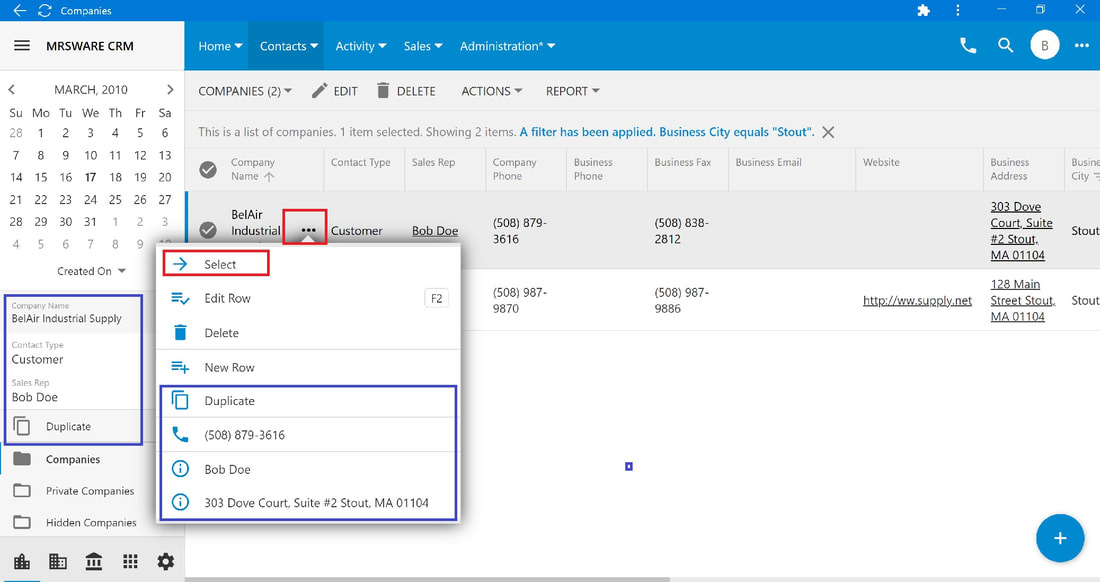Screen dimensions: 1100x582
Task: Open the Bob Doe sales rep link
Action: (x=435, y=231)
